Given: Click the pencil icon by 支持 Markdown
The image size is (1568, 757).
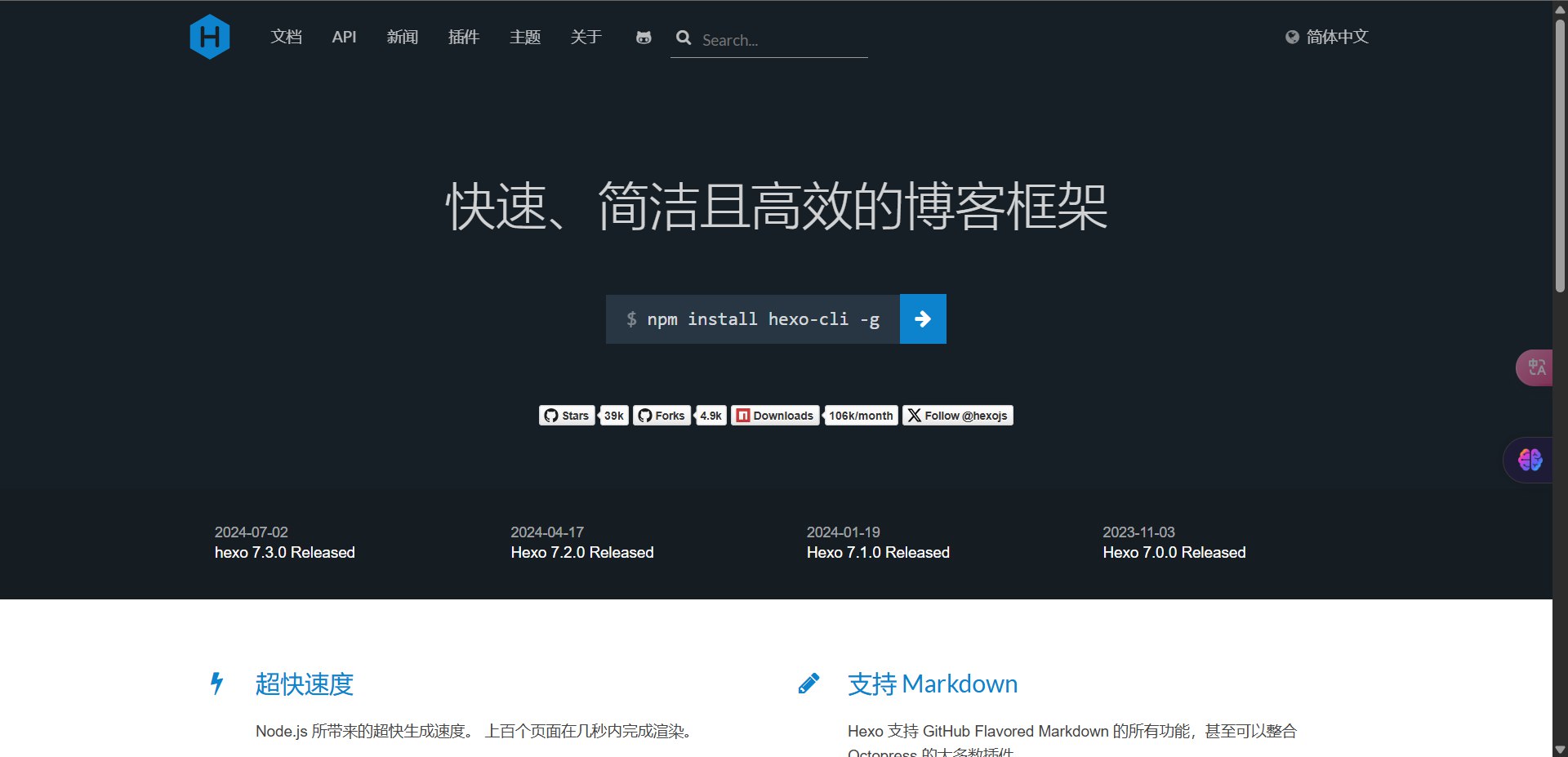Looking at the screenshot, I should click(x=808, y=684).
